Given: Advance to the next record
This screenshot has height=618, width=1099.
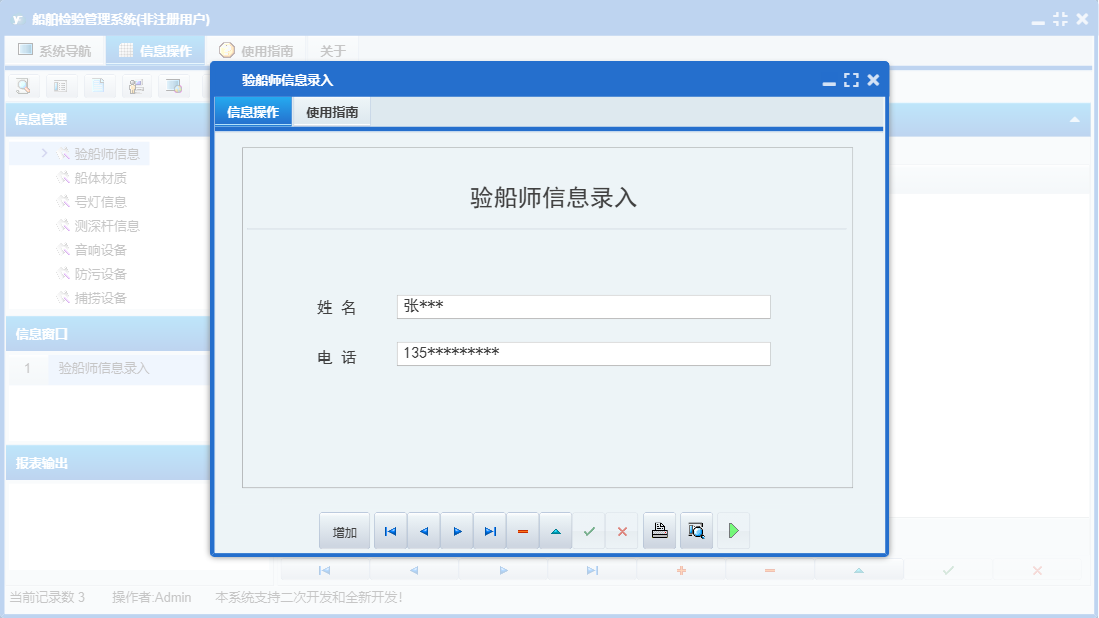Looking at the screenshot, I should click(x=456, y=531).
